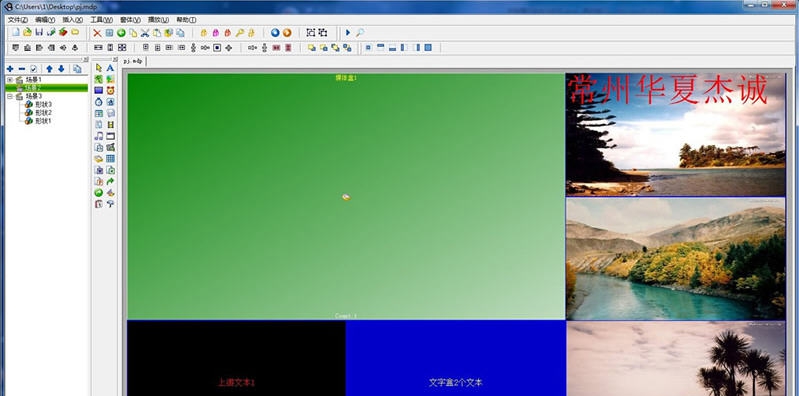
Task: Click the align top layout icon
Action: (x=380, y=47)
